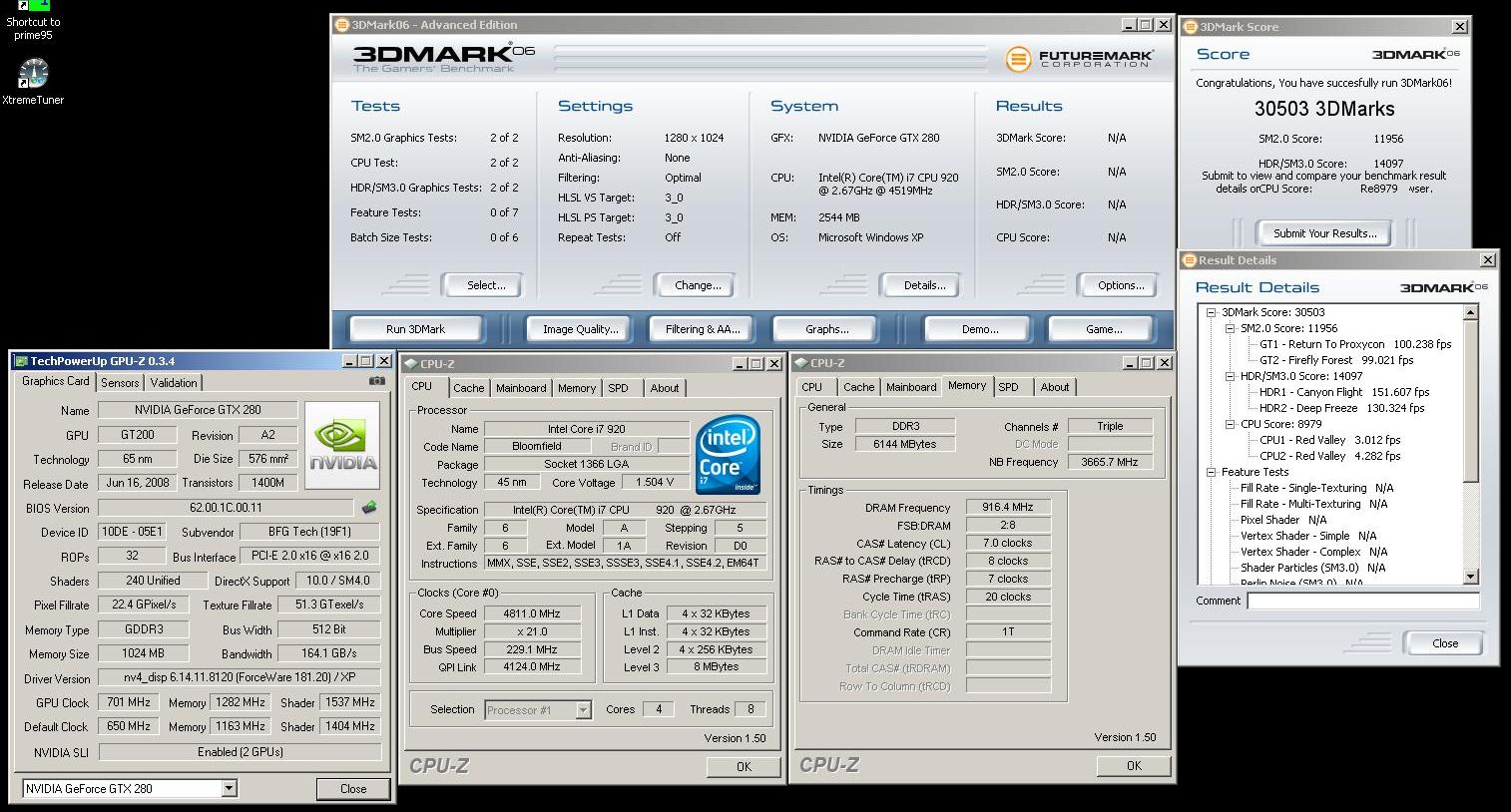Focus the Comment input field
The height and width of the screenshot is (812, 1511).
tap(1363, 601)
